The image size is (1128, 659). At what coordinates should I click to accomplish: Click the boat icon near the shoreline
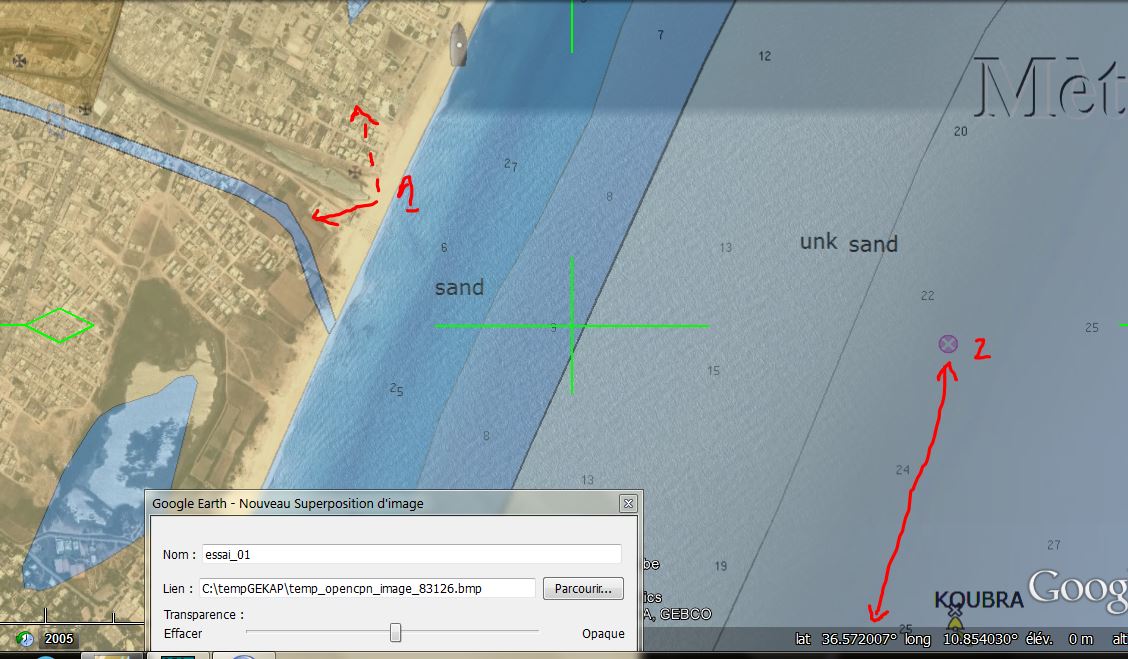[458, 44]
